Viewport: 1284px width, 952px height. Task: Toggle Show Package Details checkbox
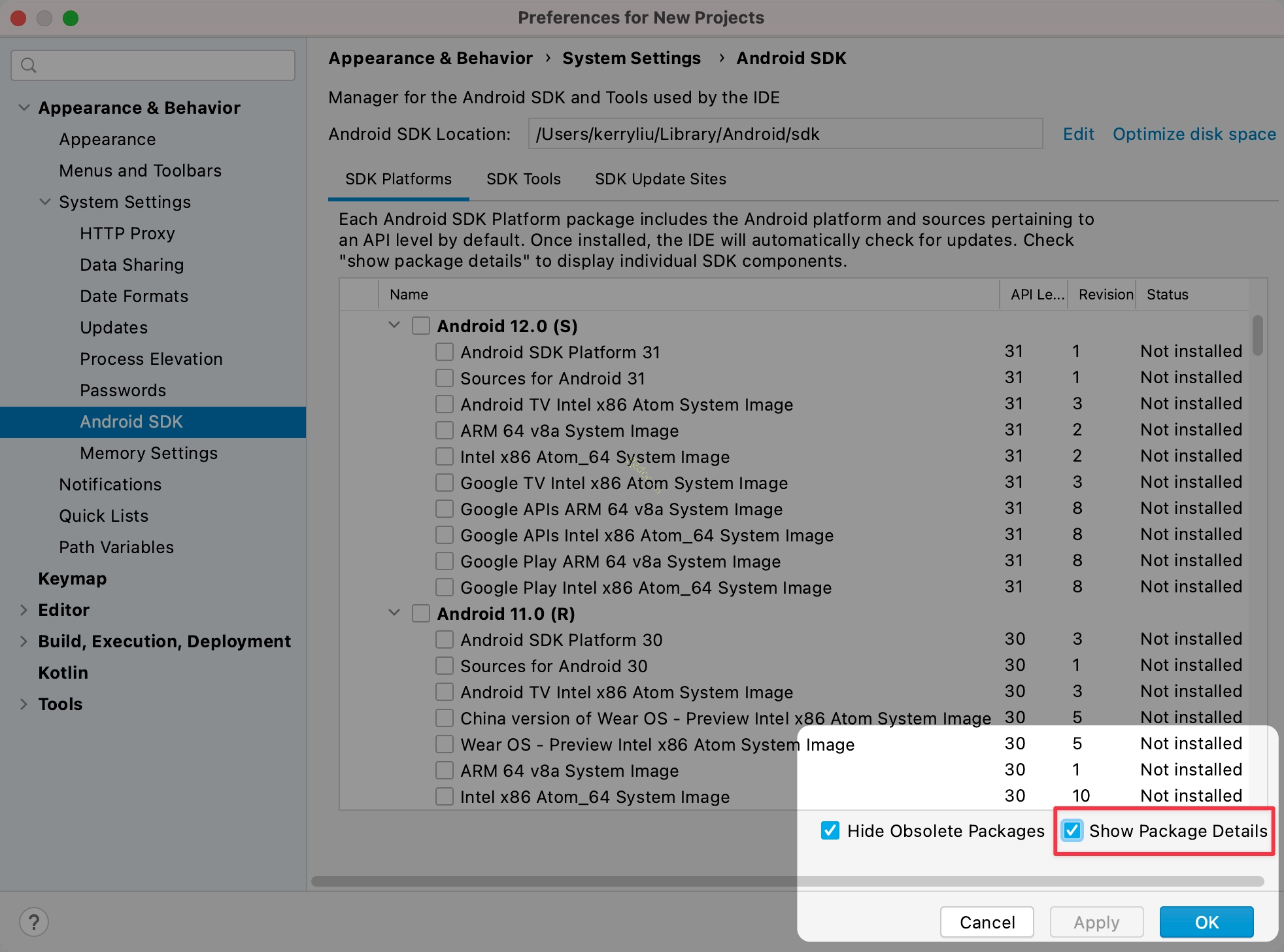(x=1072, y=830)
